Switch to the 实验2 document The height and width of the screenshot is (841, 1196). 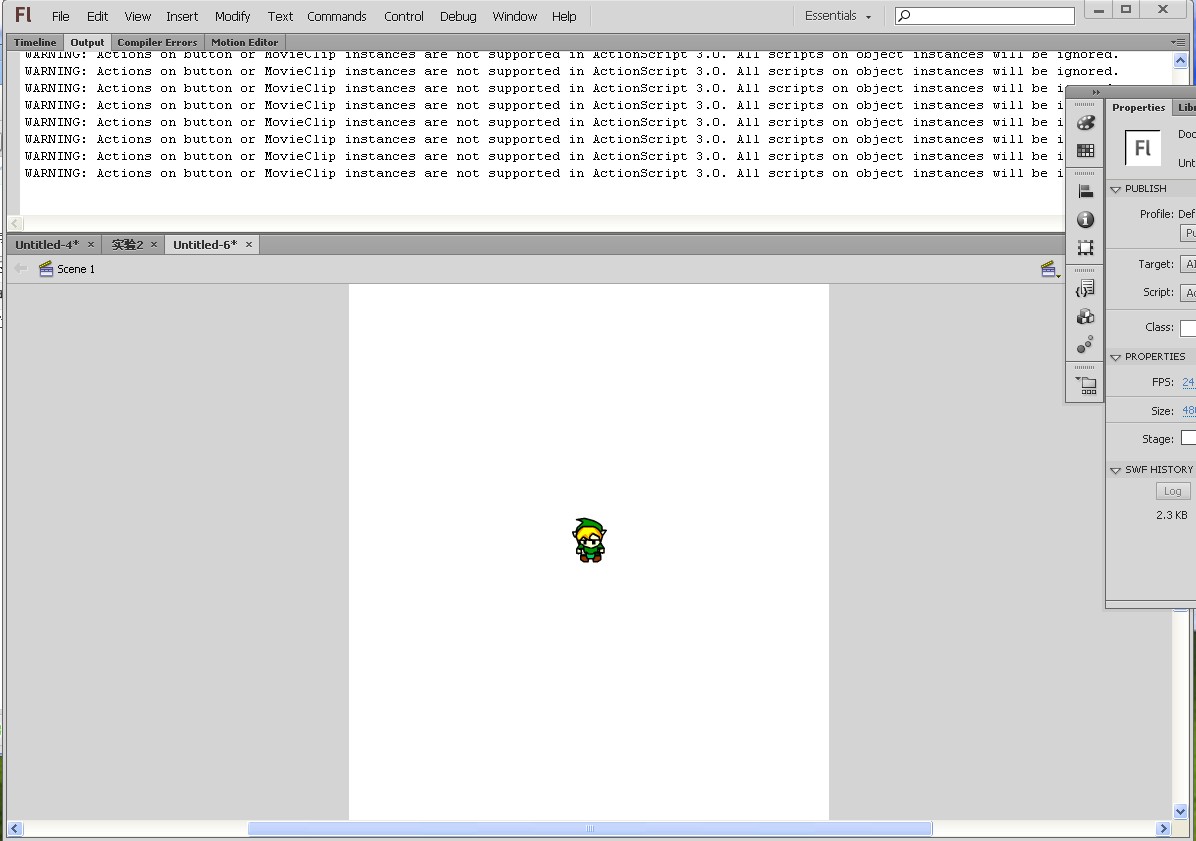pos(127,245)
